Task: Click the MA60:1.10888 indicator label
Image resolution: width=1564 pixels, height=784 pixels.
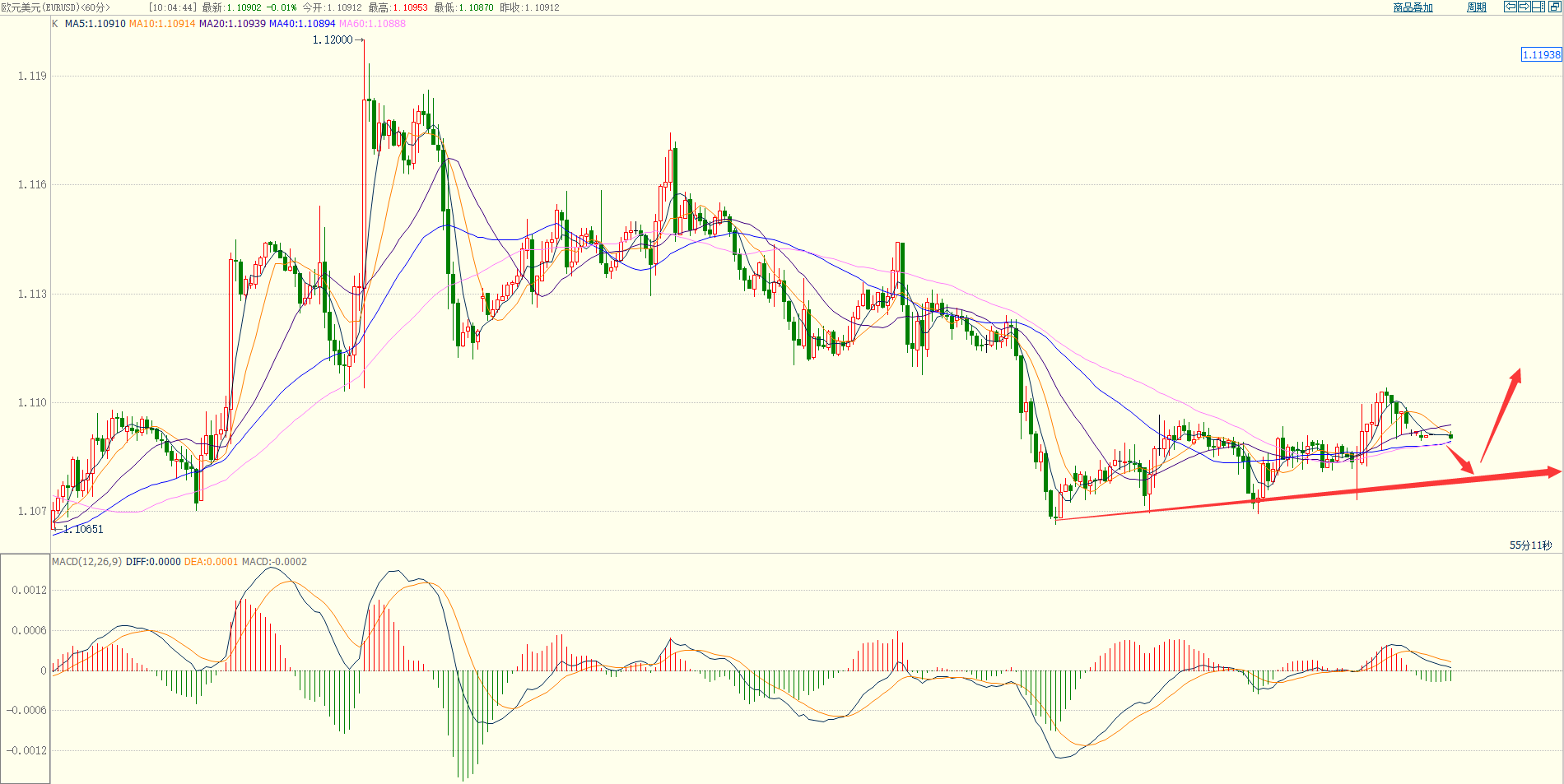Action: (x=372, y=24)
